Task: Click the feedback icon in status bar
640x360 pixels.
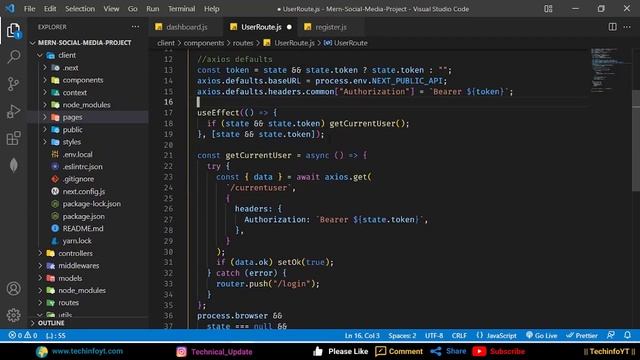Action: pos(611,335)
